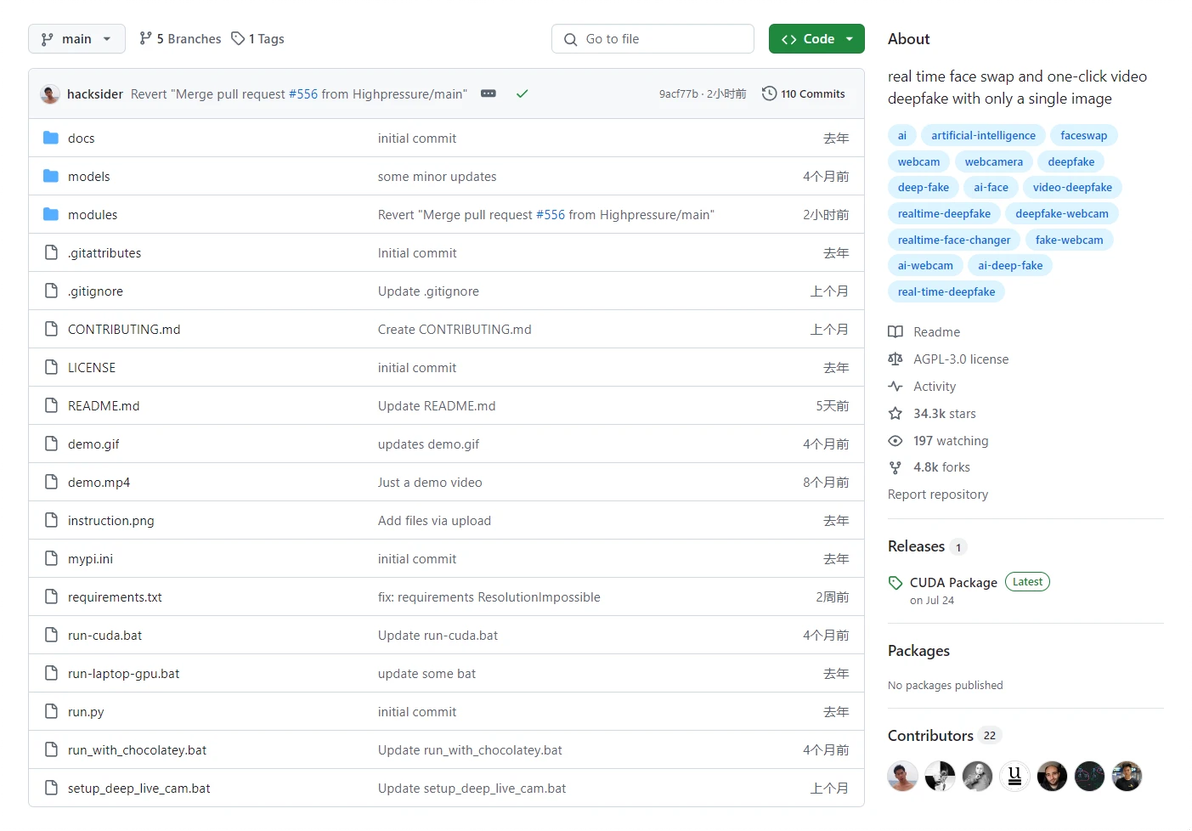1192x831 pixels.
Task: Click the green commit status checkmark
Action: click(522, 94)
